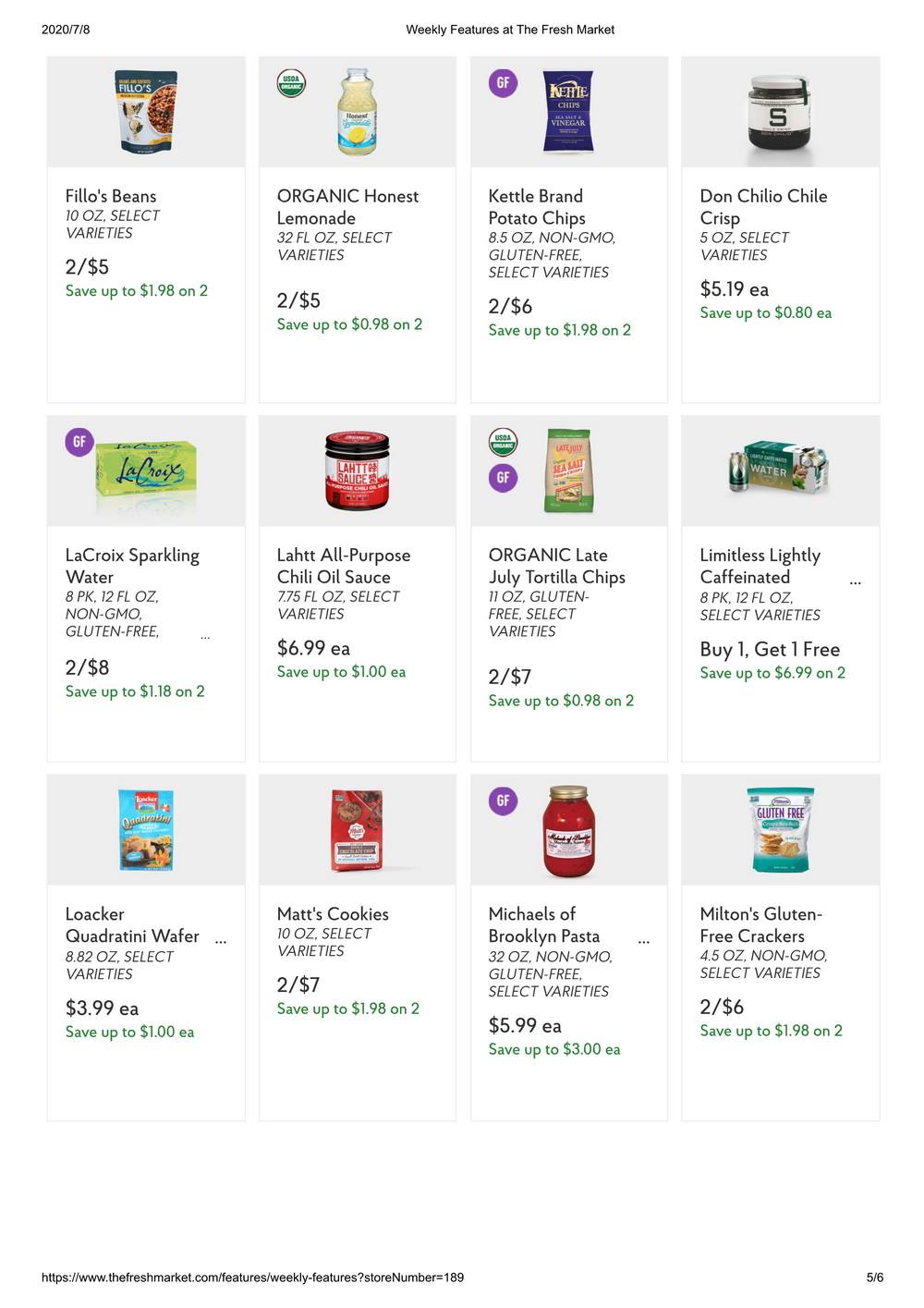The height and width of the screenshot is (1308, 924).
Task: Click the Kettle Brand Potato Chips title
Action: click(537, 207)
